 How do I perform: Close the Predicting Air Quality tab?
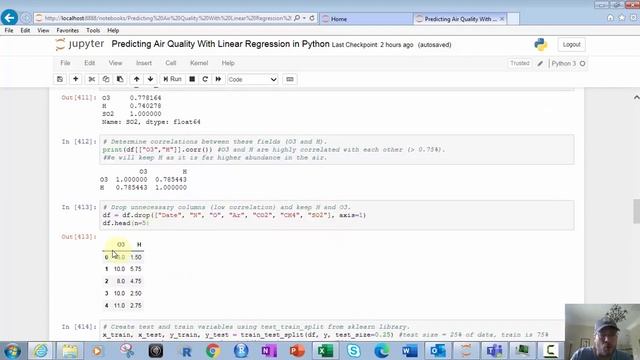point(502,19)
